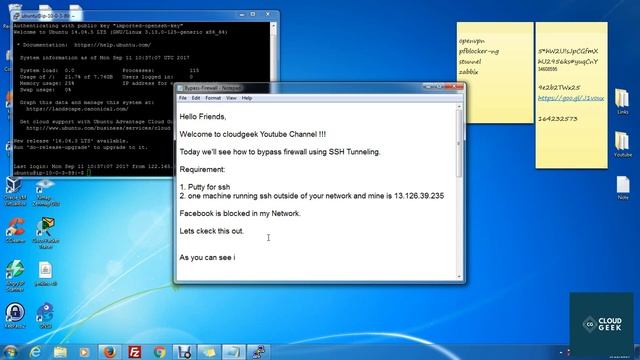The height and width of the screenshot is (360, 640).
Task: Click '1. Putty for ssh' line
Action: [x=205, y=187]
